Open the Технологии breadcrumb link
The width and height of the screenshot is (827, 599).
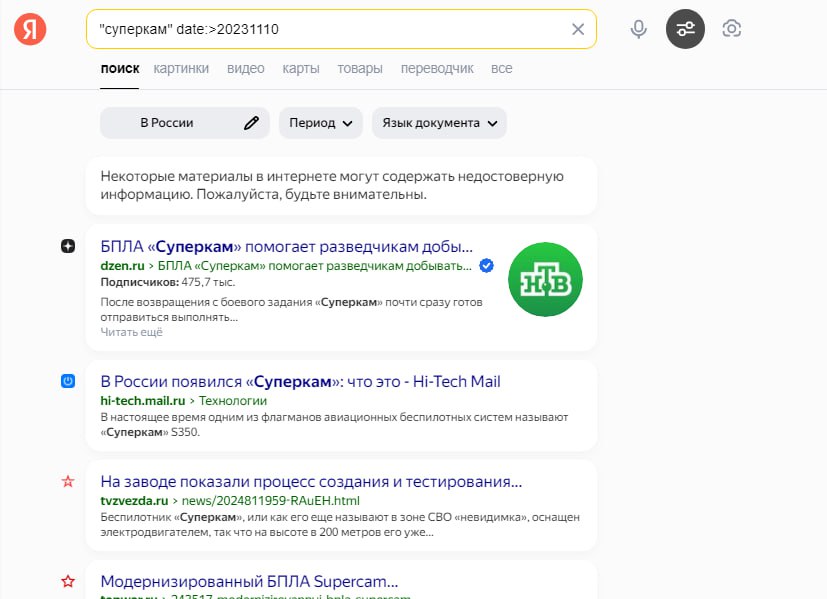tap(233, 401)
